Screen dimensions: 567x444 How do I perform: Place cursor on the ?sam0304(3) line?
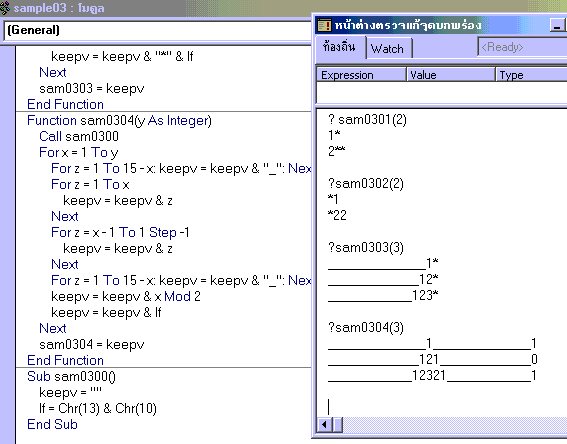[366, 327]
